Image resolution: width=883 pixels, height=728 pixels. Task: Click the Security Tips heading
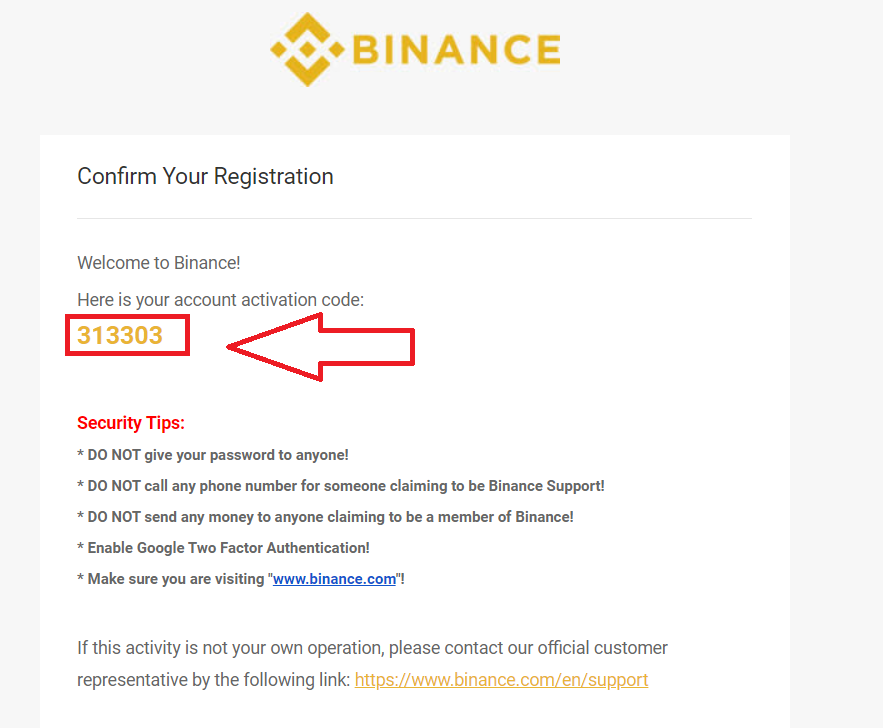[x=131, y=423]
